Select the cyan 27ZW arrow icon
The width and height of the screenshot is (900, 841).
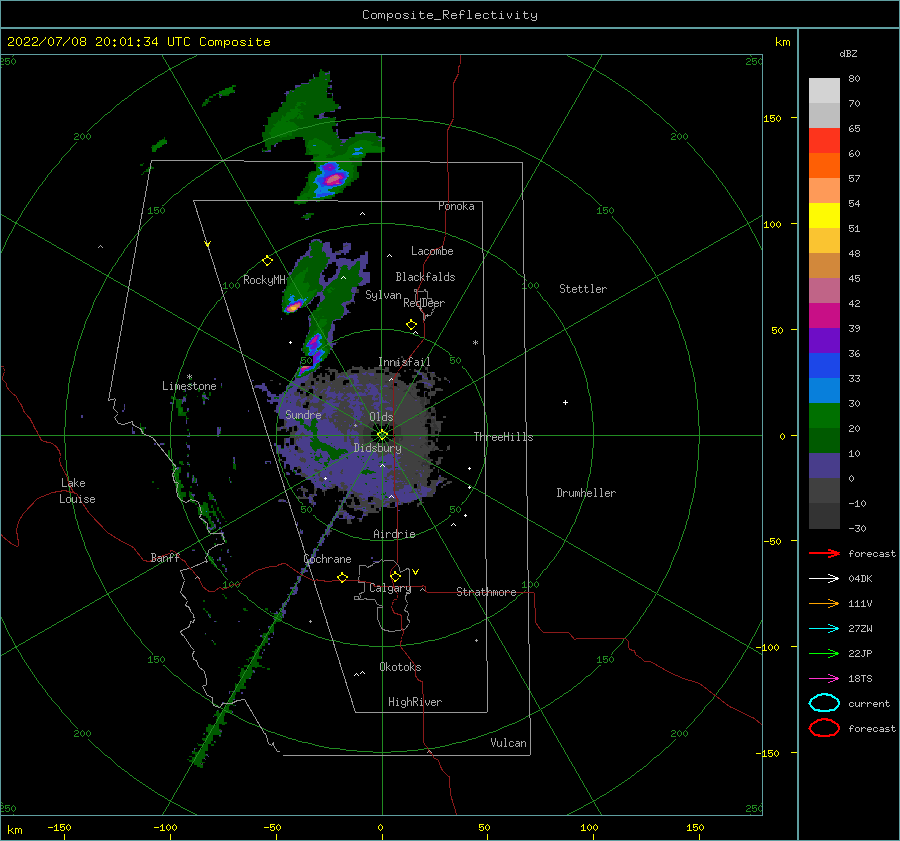point(824,629)
